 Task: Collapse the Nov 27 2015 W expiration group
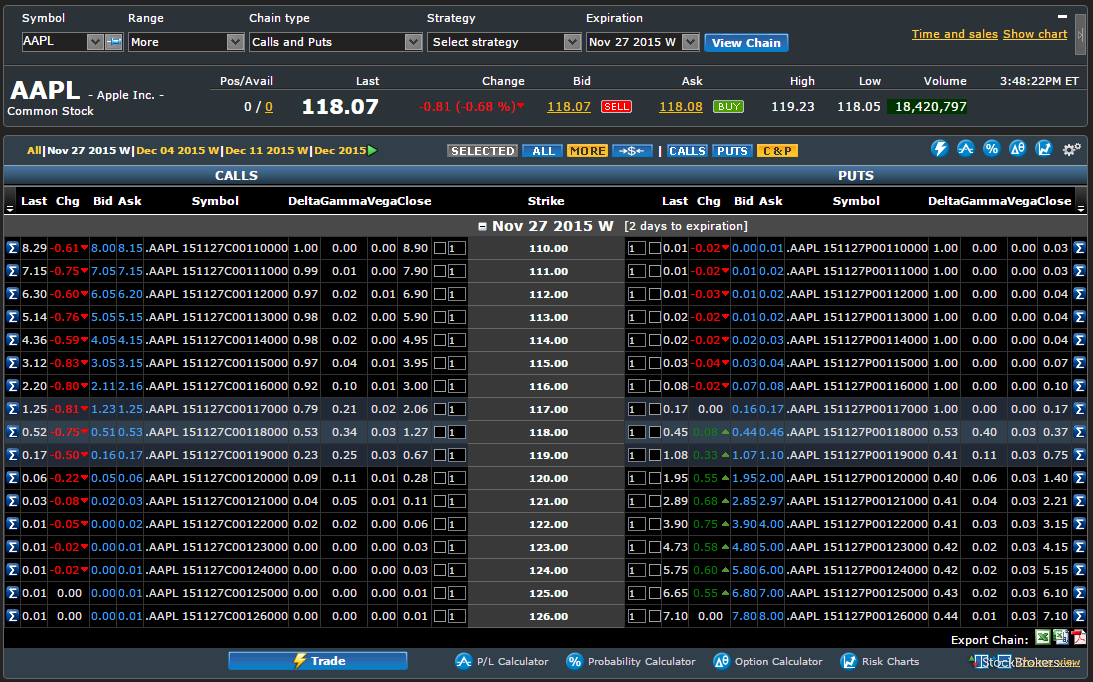[482, 226]
